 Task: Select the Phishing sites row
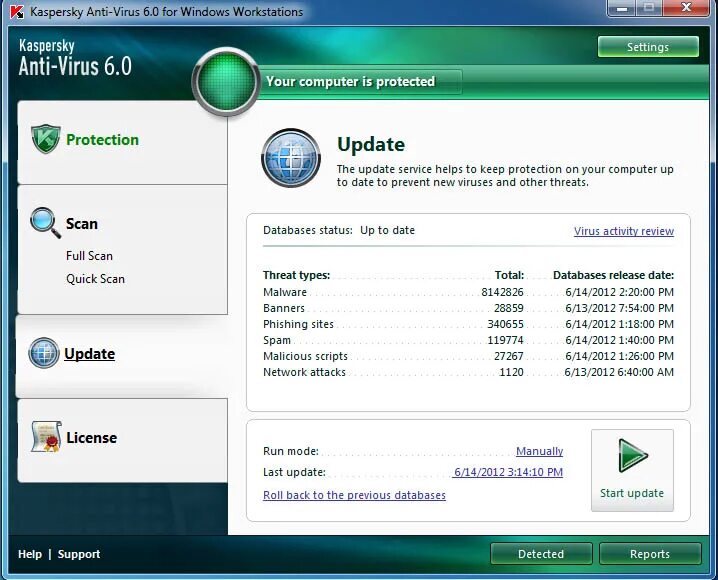point(468,324)
